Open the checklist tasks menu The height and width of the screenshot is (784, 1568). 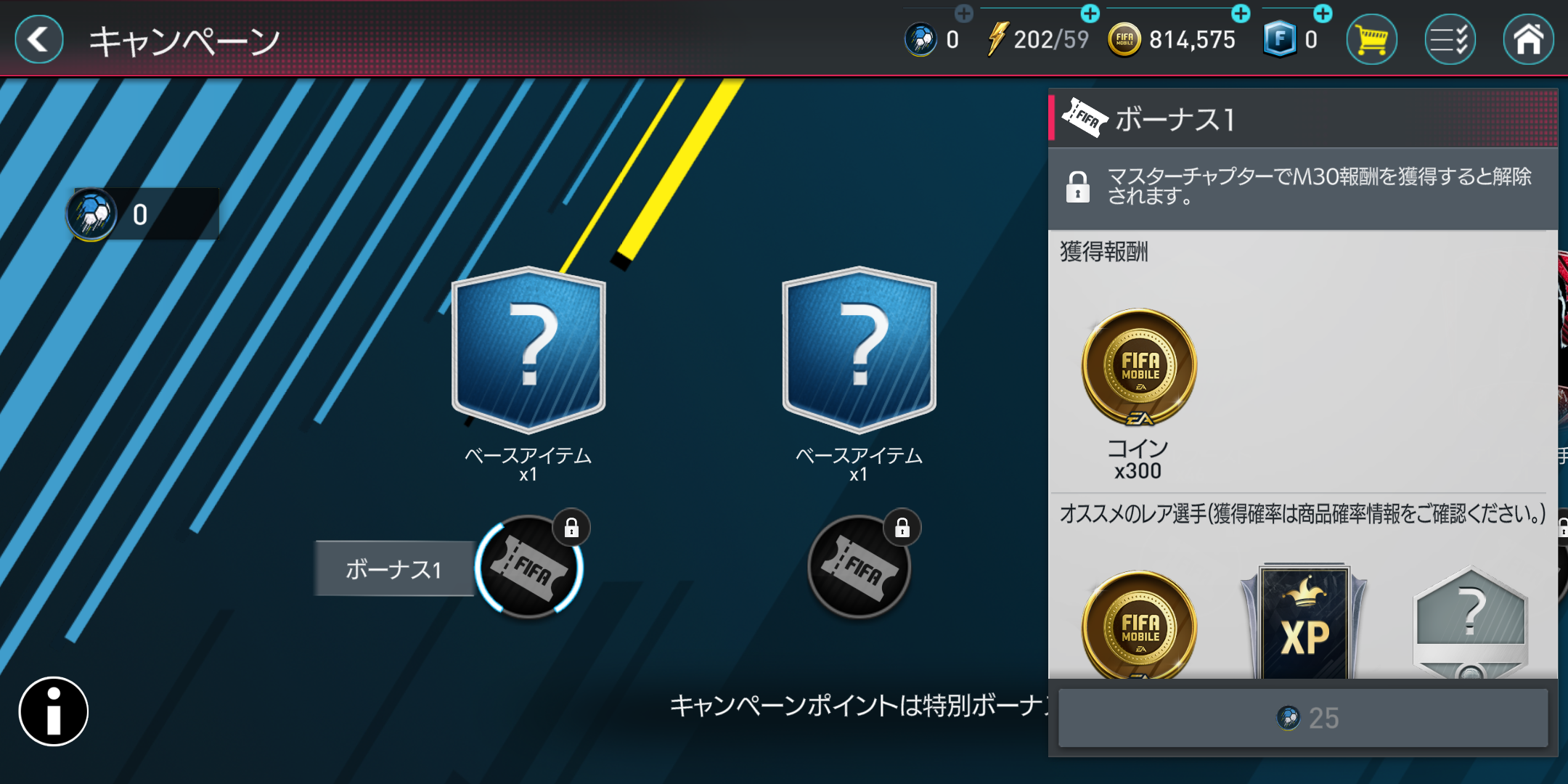[1450, 39]
